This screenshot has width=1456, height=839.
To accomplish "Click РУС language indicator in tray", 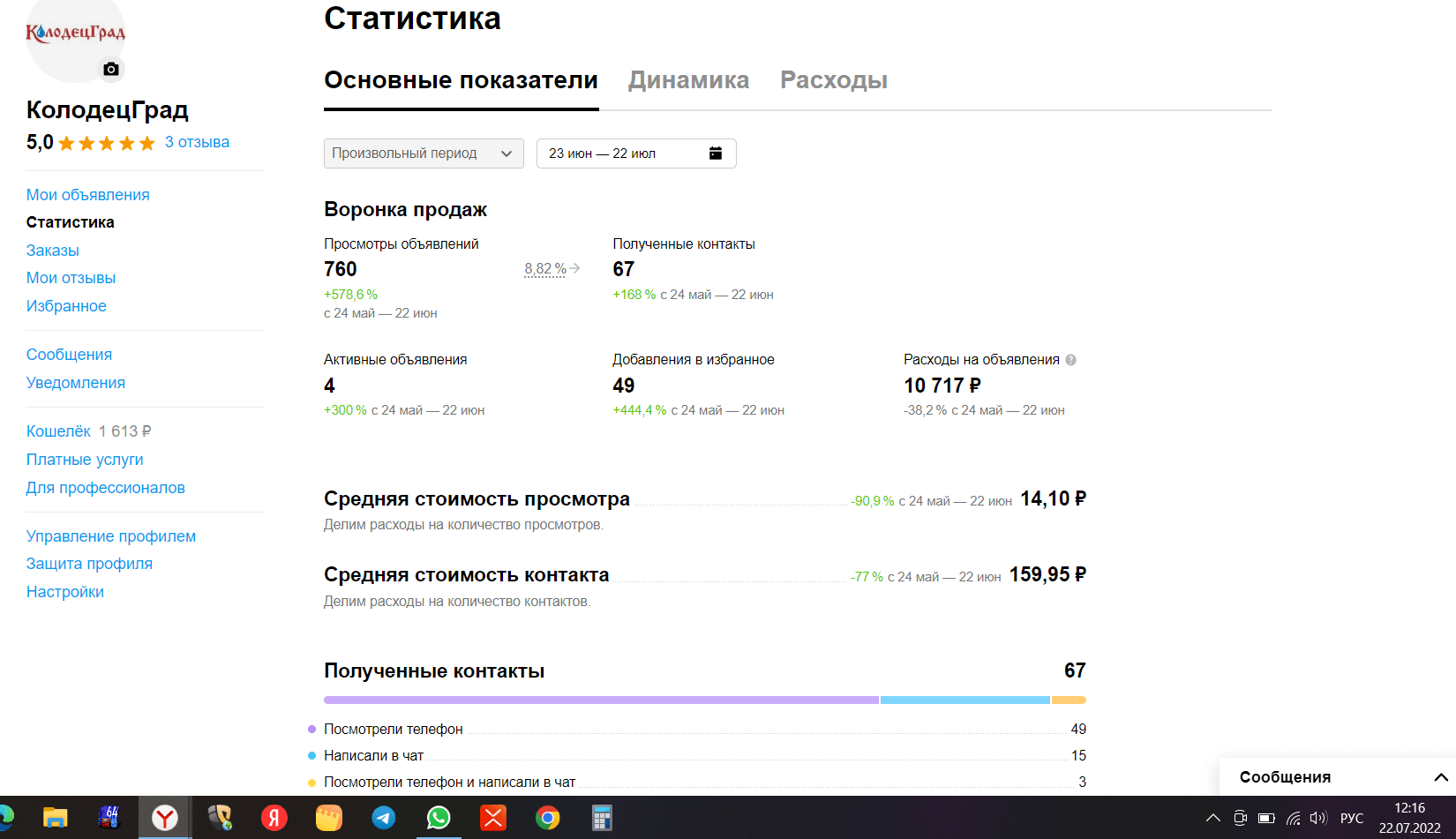I will (1352, 818).
